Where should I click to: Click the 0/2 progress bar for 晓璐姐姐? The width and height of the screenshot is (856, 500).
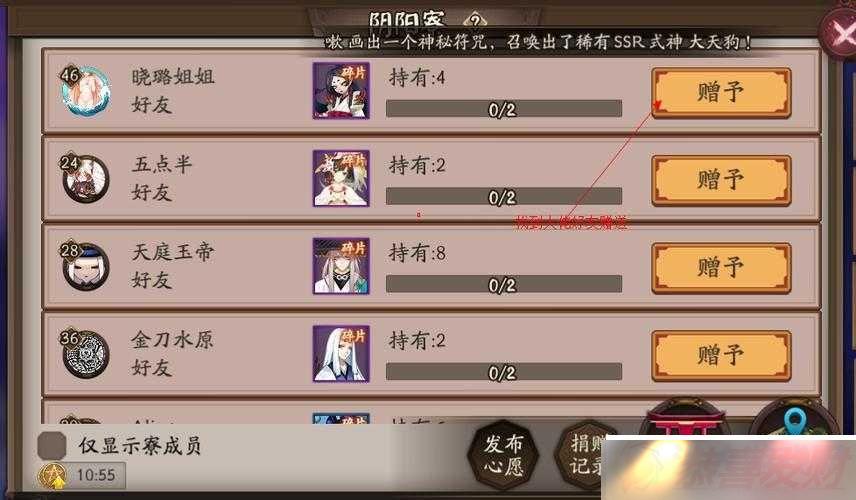503,109
